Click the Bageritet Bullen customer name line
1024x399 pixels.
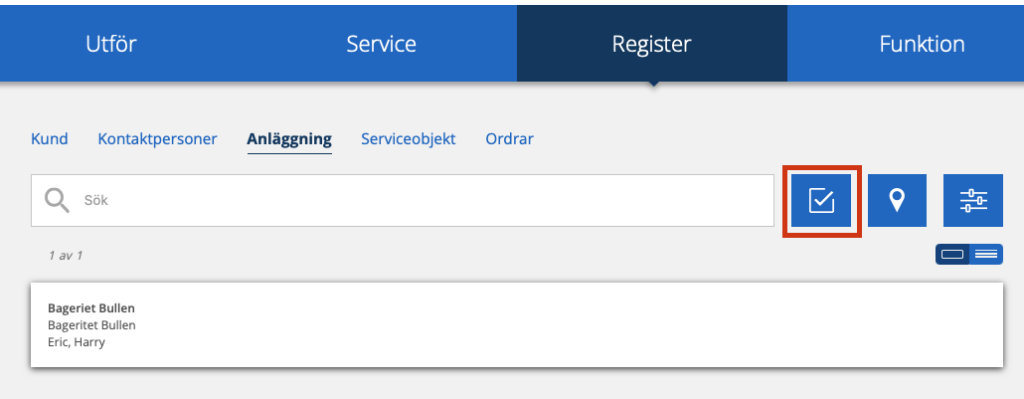coord(92,325)
